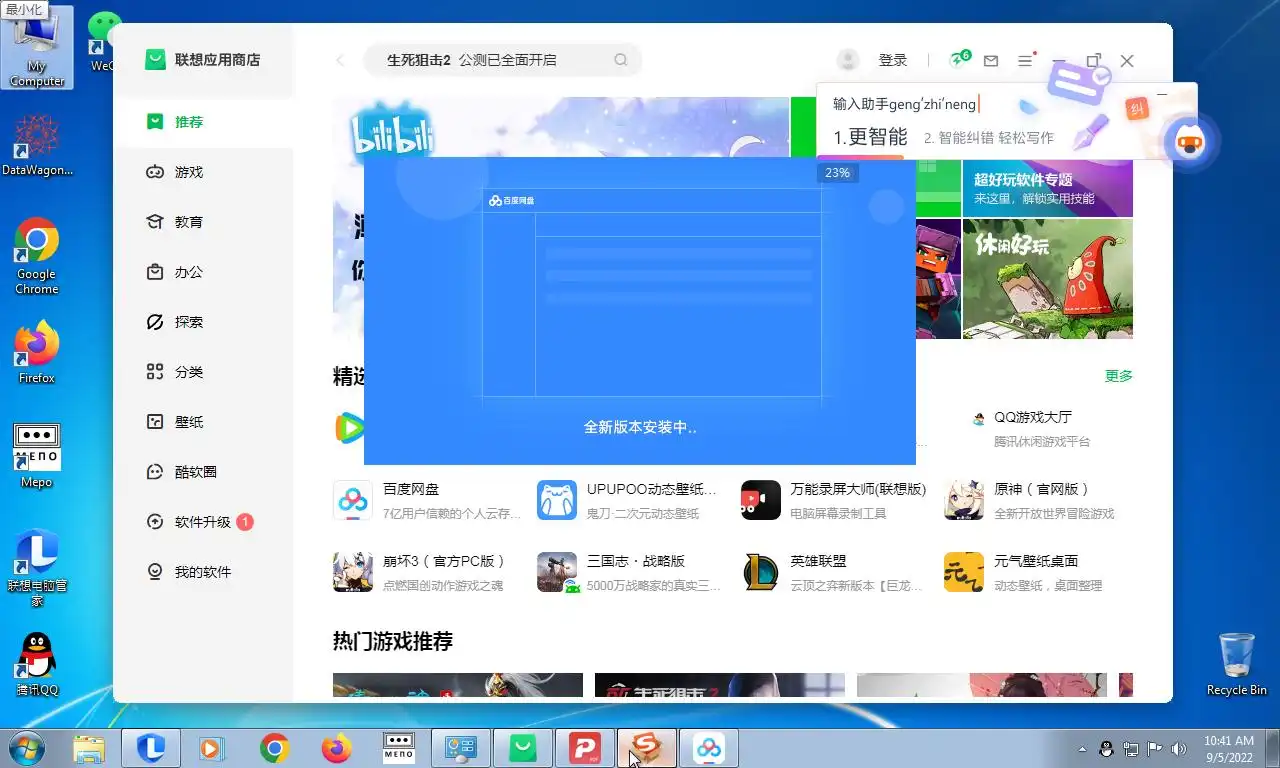Select candidate 2. 智能纠错 轻松写作

pos(989,138)
